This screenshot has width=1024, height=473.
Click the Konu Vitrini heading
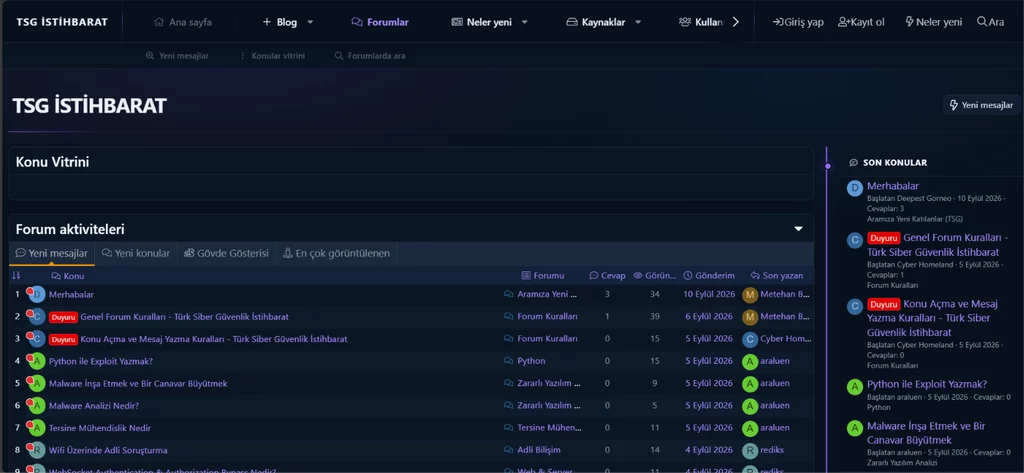(x=52, y=162)
